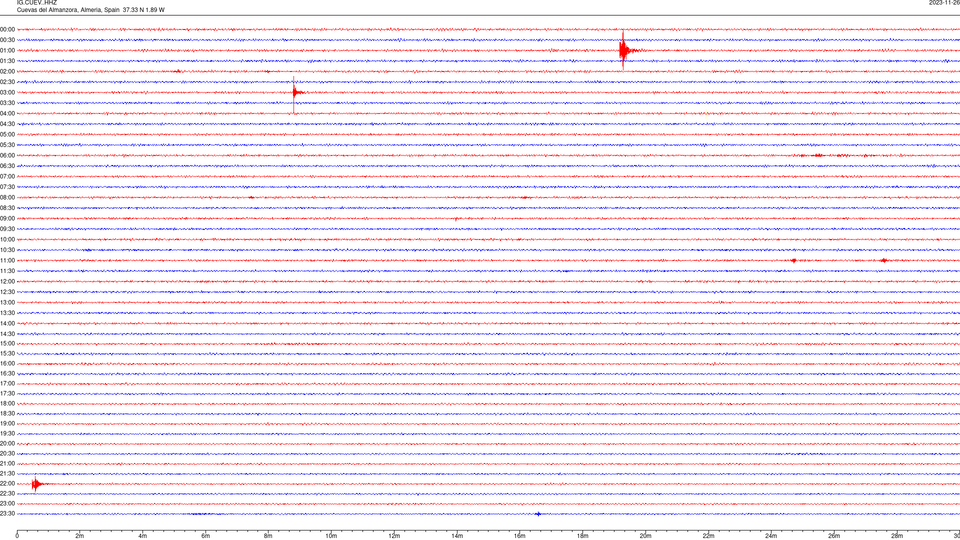The height and width of the screenshot is (540, 960).
Task: Click the 28m tick label on time axis
Action: click(x=897, y=536)
